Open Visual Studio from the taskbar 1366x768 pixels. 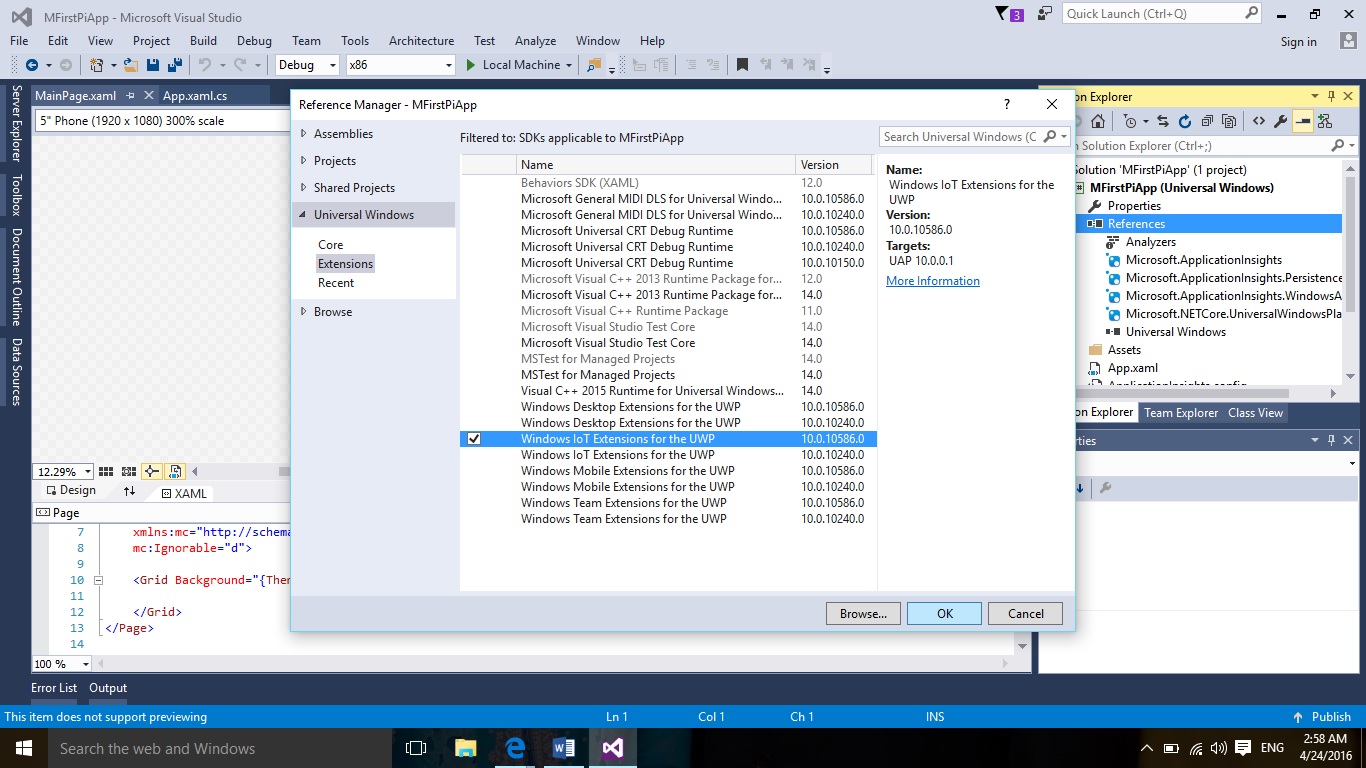pyautogui.click(x=613, y=748)
